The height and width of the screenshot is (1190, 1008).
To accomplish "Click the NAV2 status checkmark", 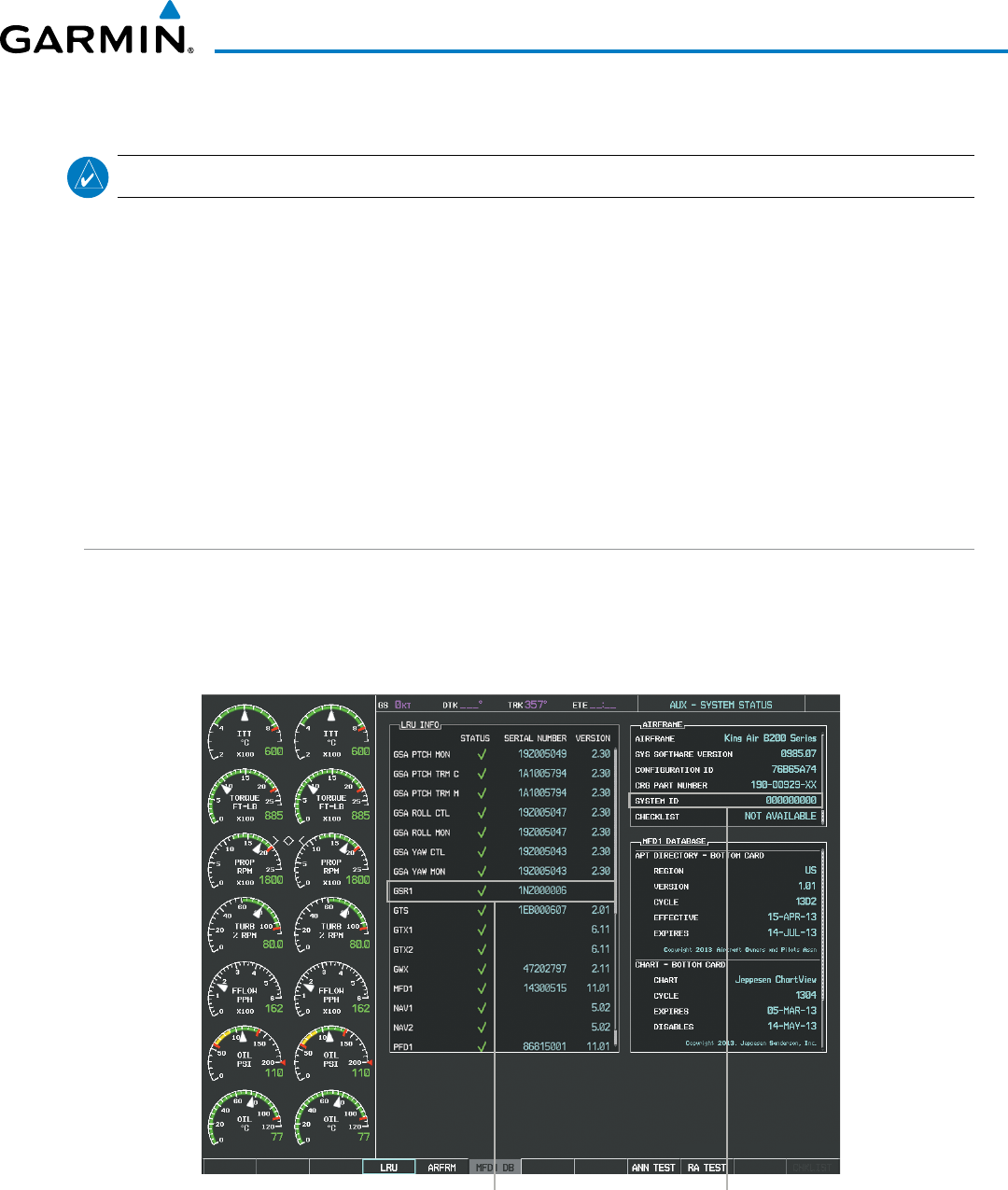I will (x=482, y=1029).
